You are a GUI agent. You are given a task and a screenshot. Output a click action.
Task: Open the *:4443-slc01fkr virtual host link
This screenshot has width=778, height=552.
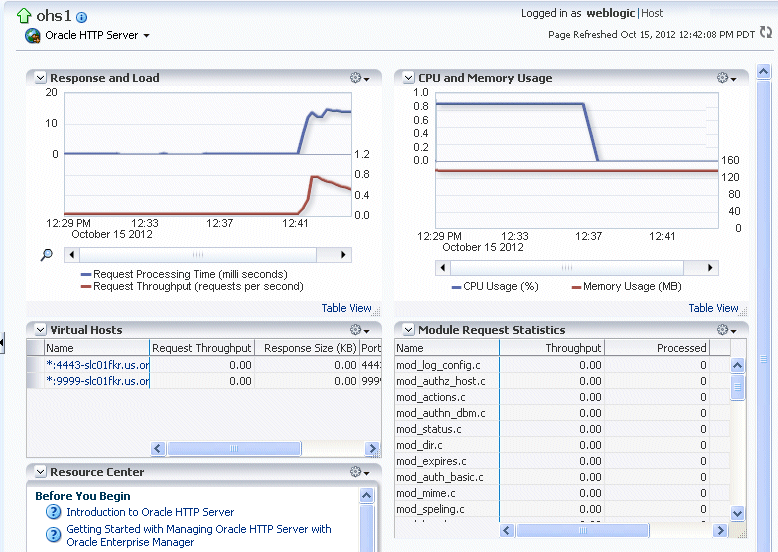coord(97,365)
